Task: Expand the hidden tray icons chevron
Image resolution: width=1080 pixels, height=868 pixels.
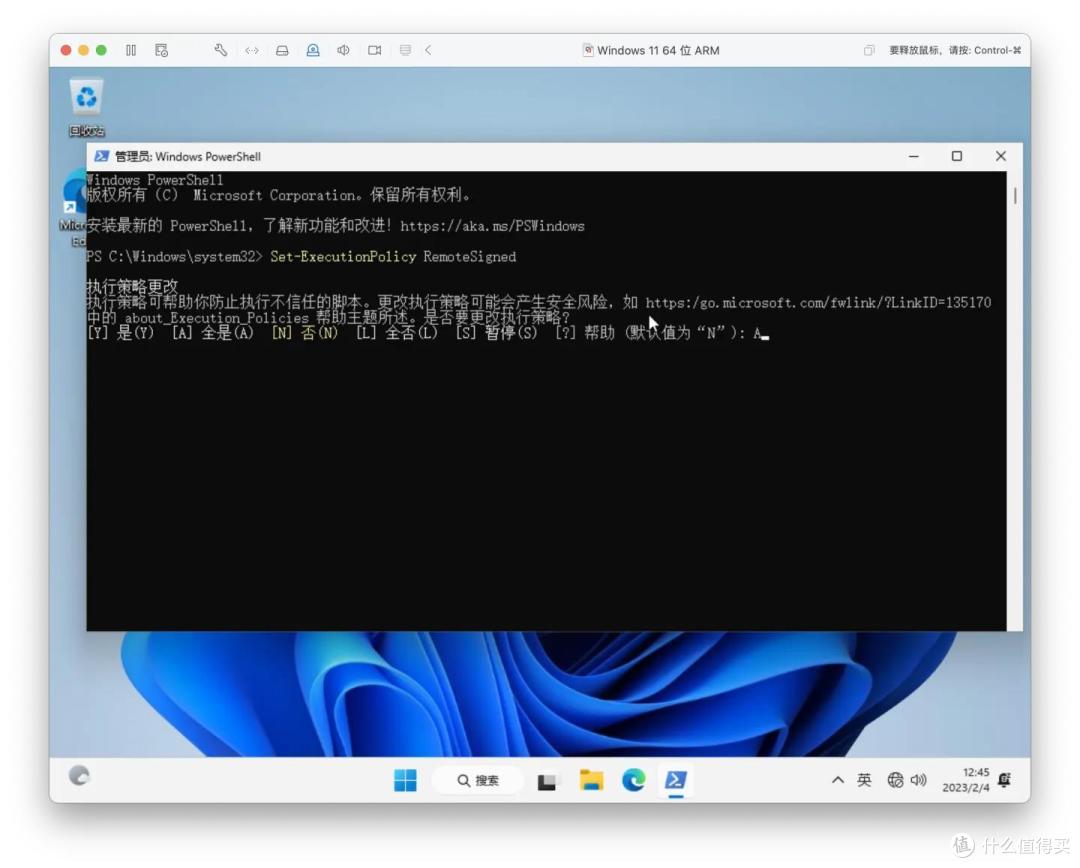Action: point(838,781)
